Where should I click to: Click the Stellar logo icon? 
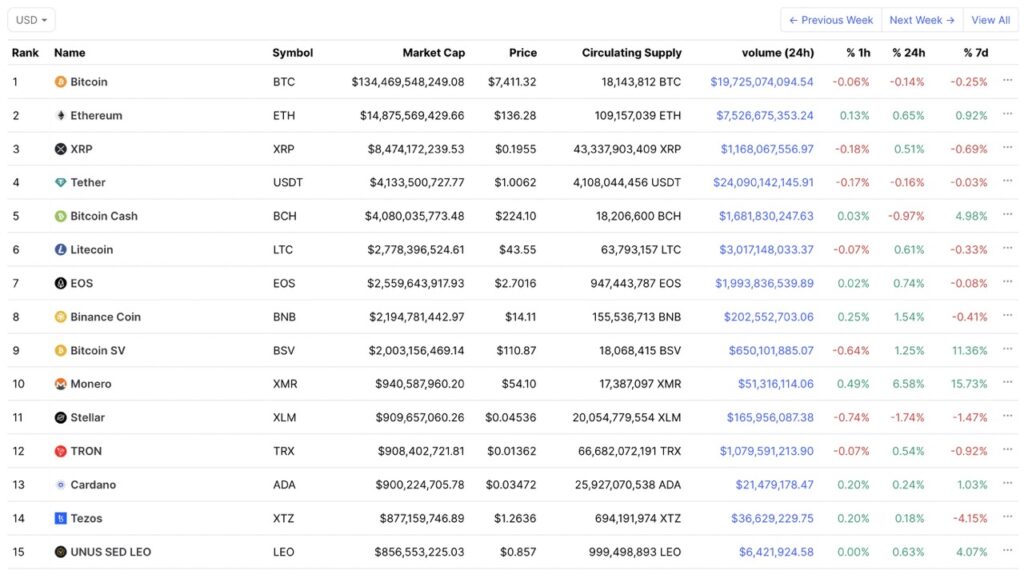click(x=60, y=417)
